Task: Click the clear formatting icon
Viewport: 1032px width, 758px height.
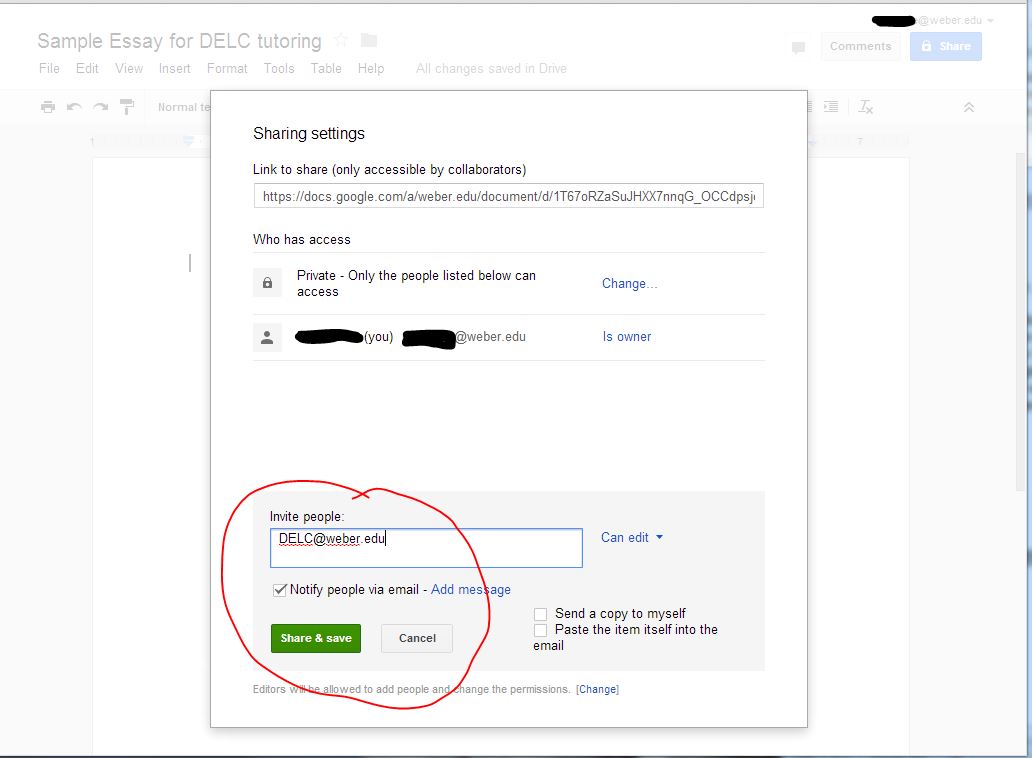Action: click(866, 107)
